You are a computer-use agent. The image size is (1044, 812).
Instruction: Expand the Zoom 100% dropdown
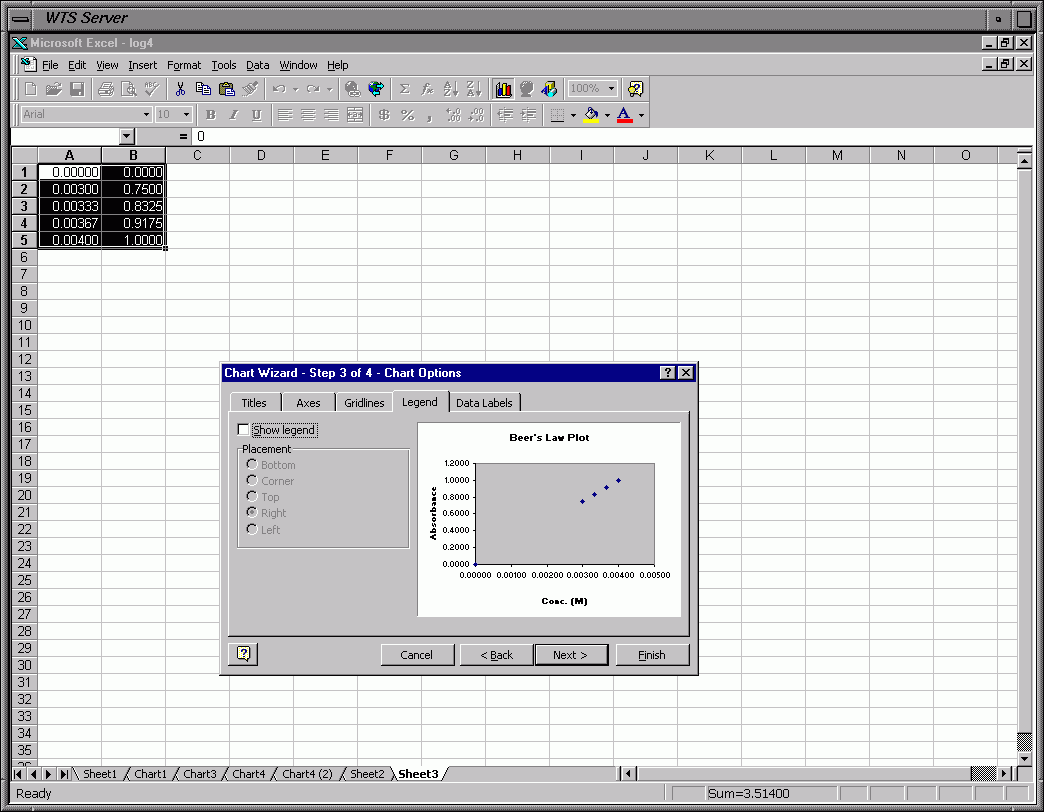point(611,89)
